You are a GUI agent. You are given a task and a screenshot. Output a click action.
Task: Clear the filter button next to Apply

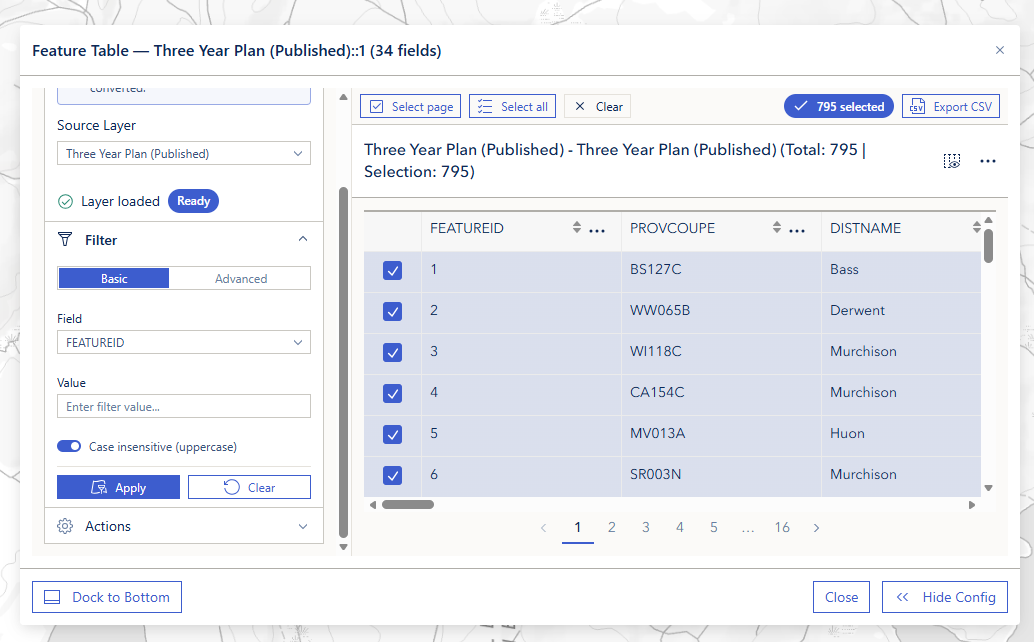tap(249, 487)
